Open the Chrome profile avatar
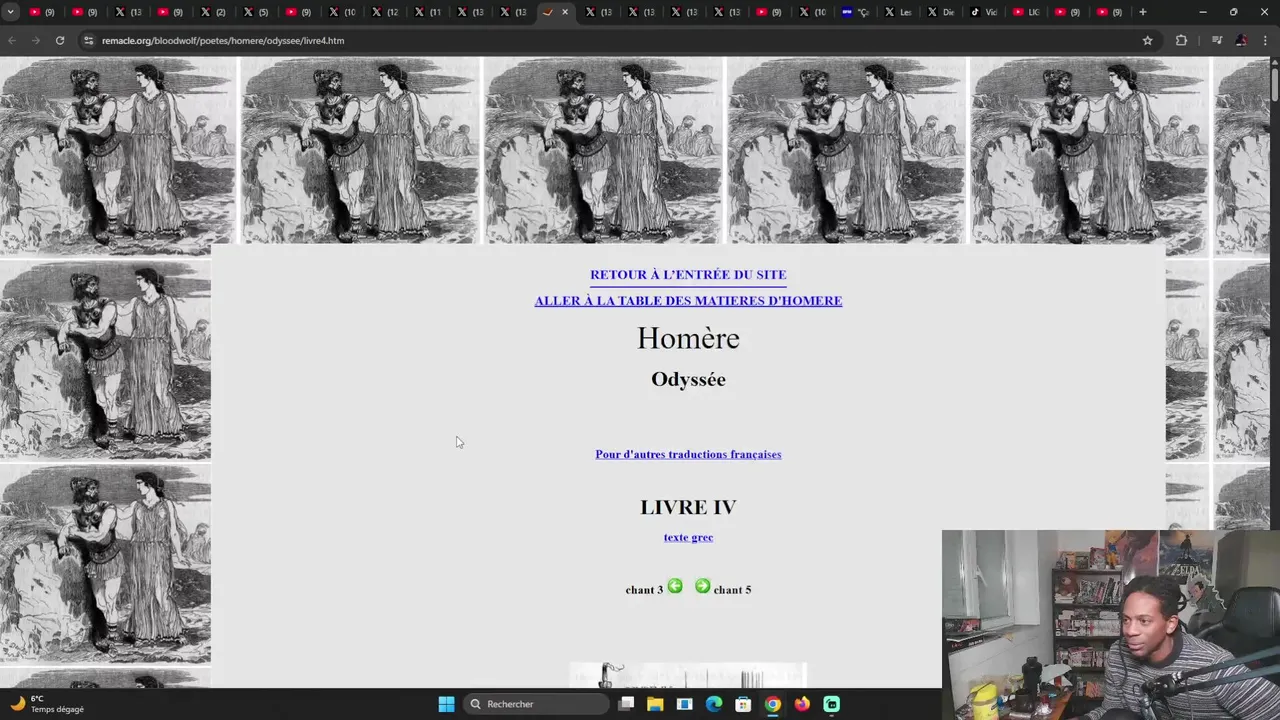 (1241, 40)
